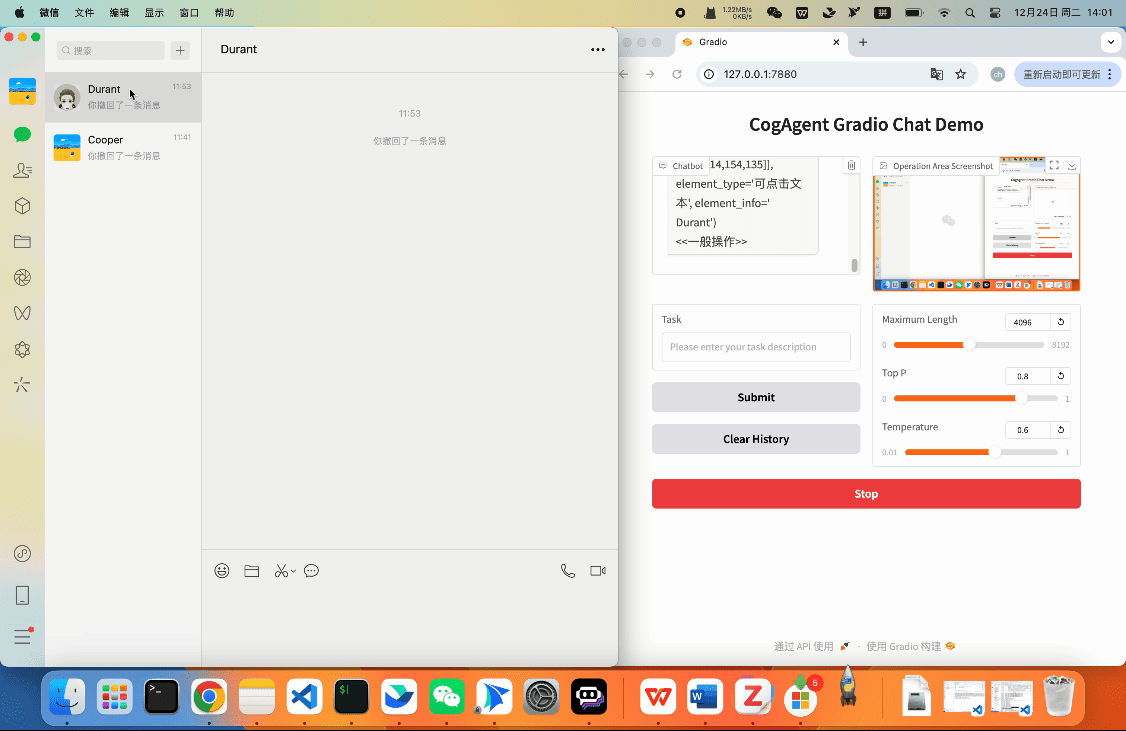Open Finder from the Dock

[x=68, y=697]
